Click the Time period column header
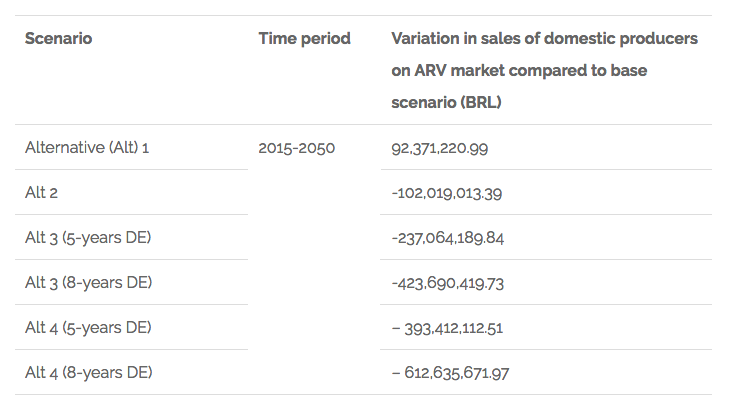Viewport: 735px width, 412px height. (304, 39)
